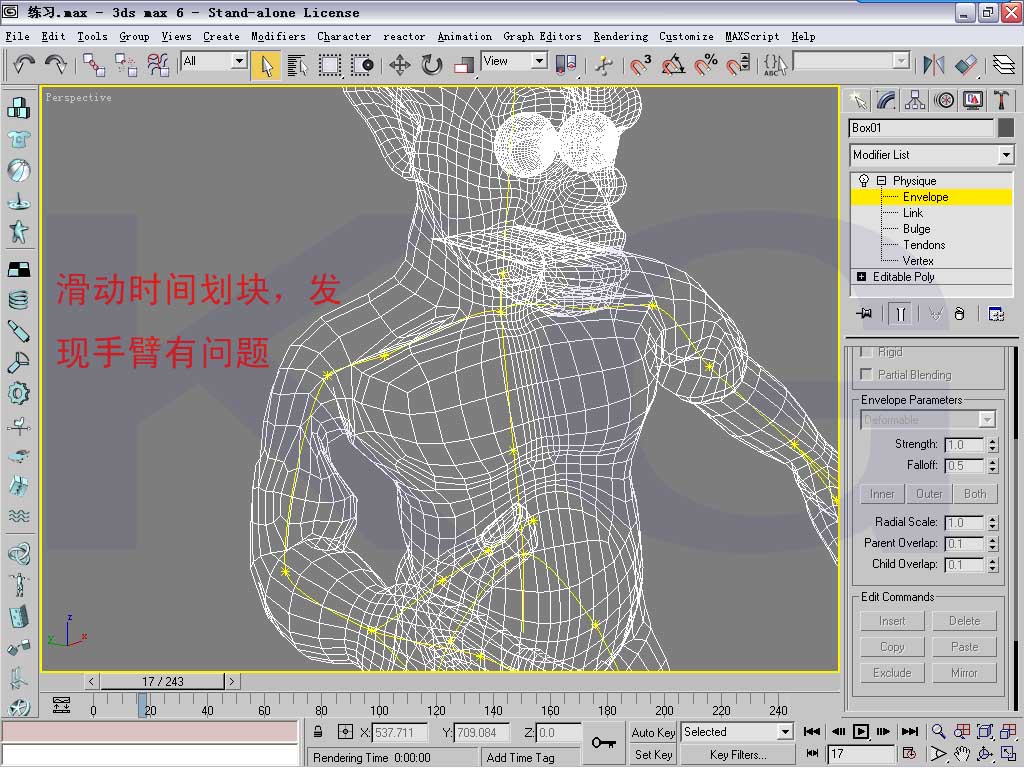Click the Strength value field
Image resolution: width=1024 pixels, height=768 pixels.
pos(964,445)
